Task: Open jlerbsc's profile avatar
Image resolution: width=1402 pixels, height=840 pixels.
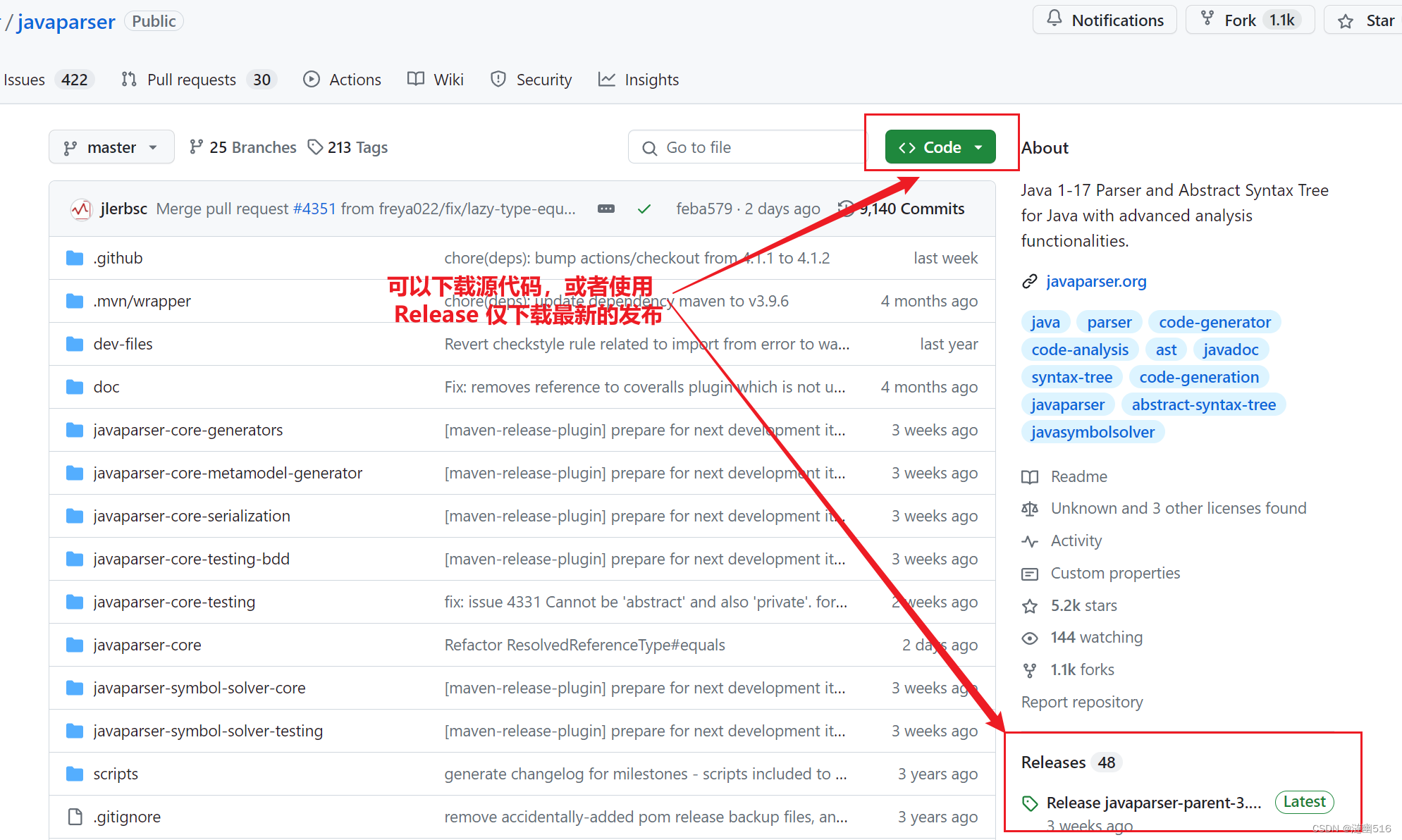Action: [x=80, y=209]
